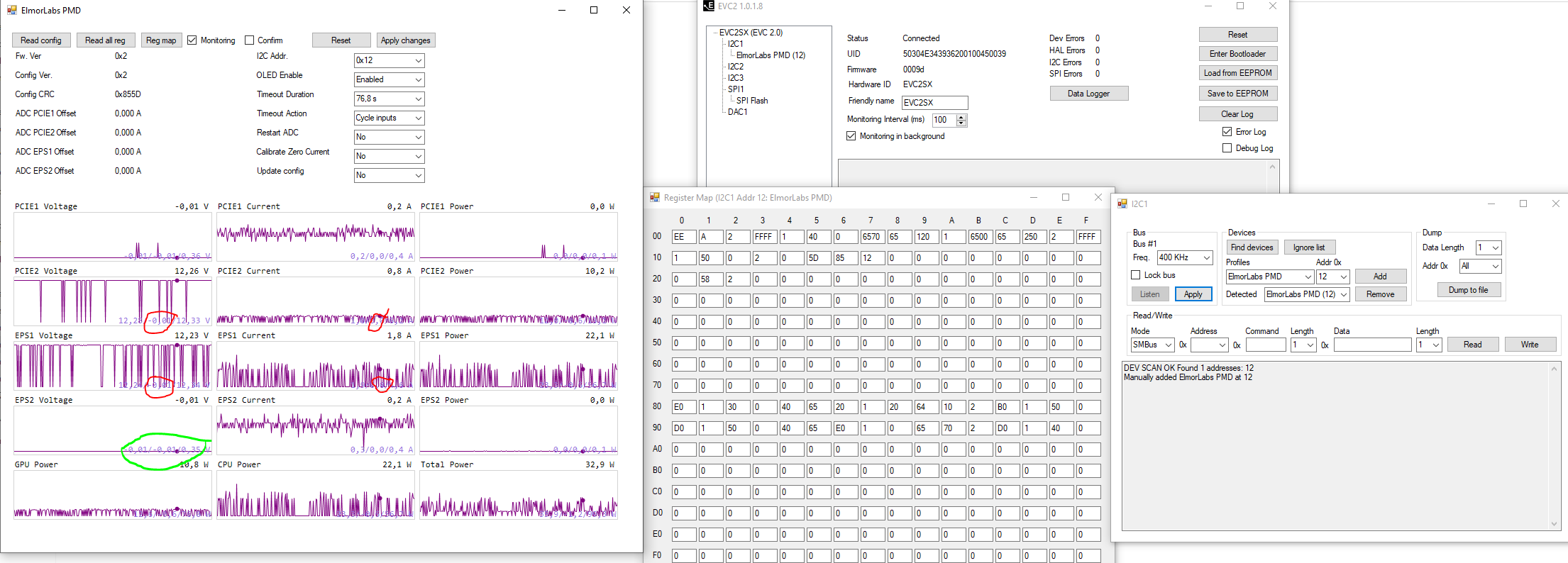The height and width of the screenshot is (563, 1568).
Task: Check the Lock bus option
Action: (x=1136, y=275)
